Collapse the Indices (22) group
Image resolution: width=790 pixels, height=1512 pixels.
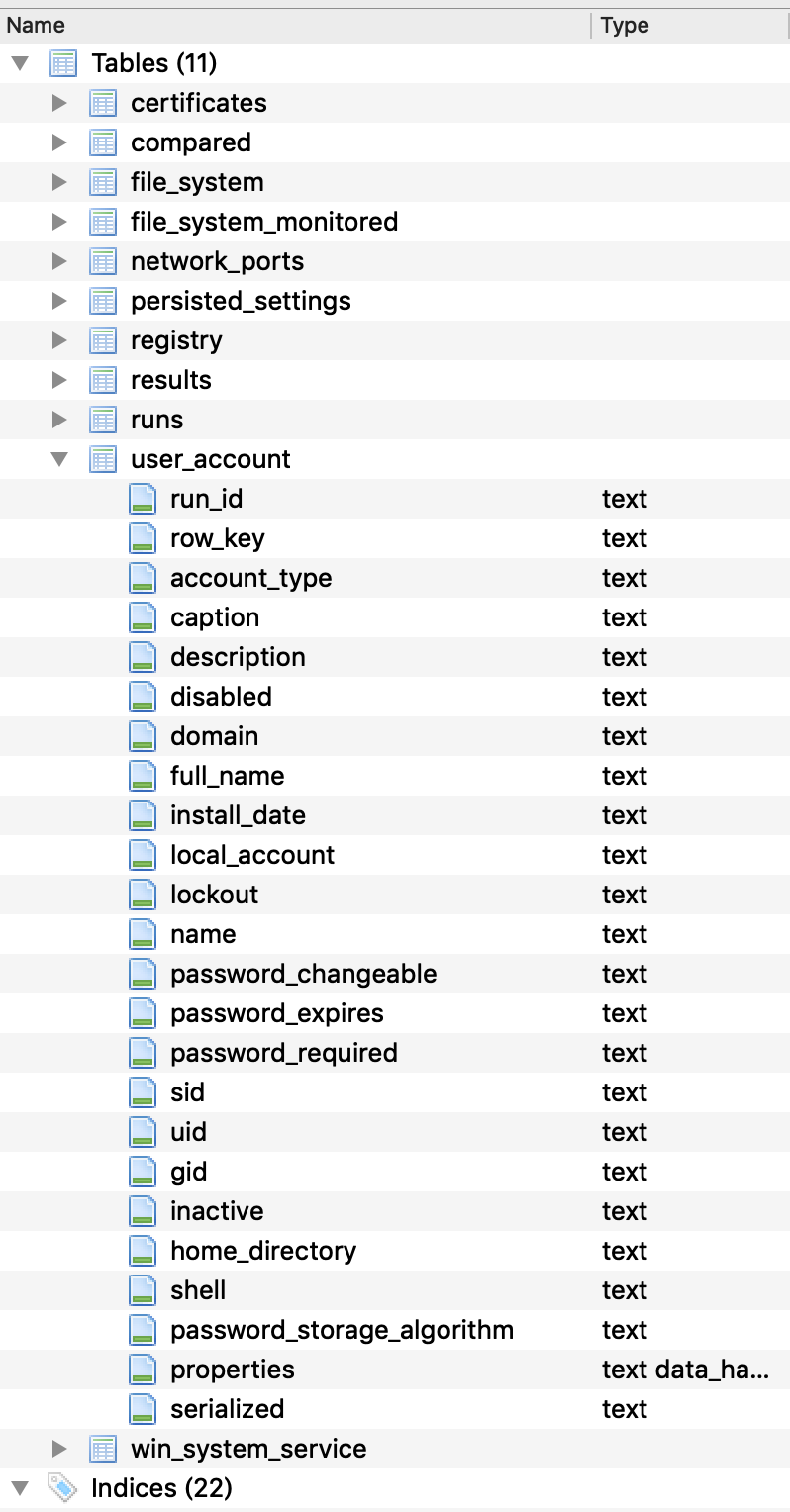point(20,1488)
